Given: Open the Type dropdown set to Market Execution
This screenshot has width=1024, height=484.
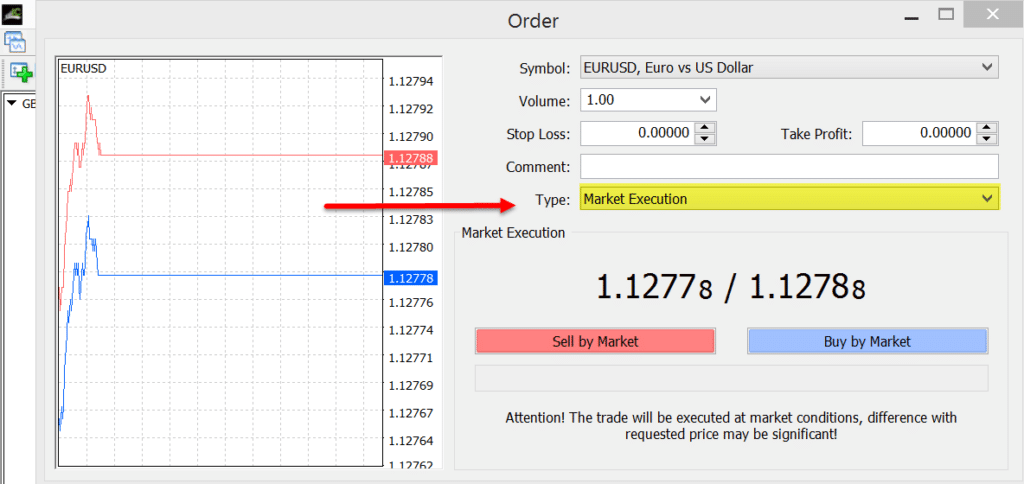Looking at the screenshot, I should [x=789, y=199].
